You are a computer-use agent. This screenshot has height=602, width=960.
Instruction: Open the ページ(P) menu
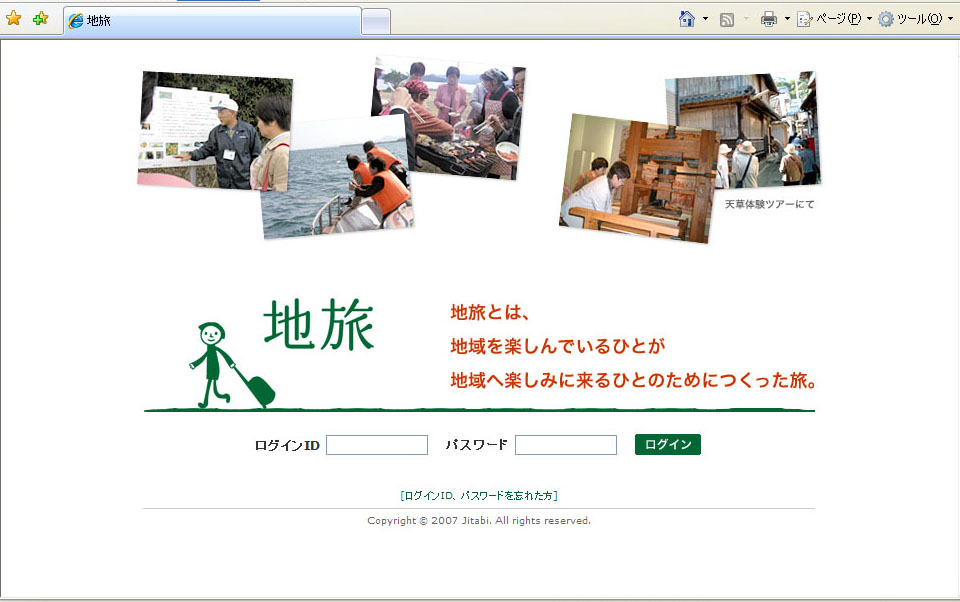click(834, 19)
